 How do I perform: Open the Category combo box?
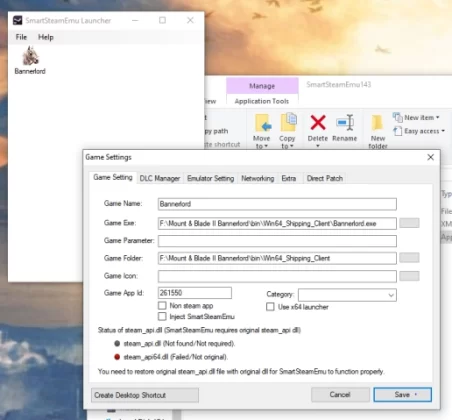[x=347, y=295]
